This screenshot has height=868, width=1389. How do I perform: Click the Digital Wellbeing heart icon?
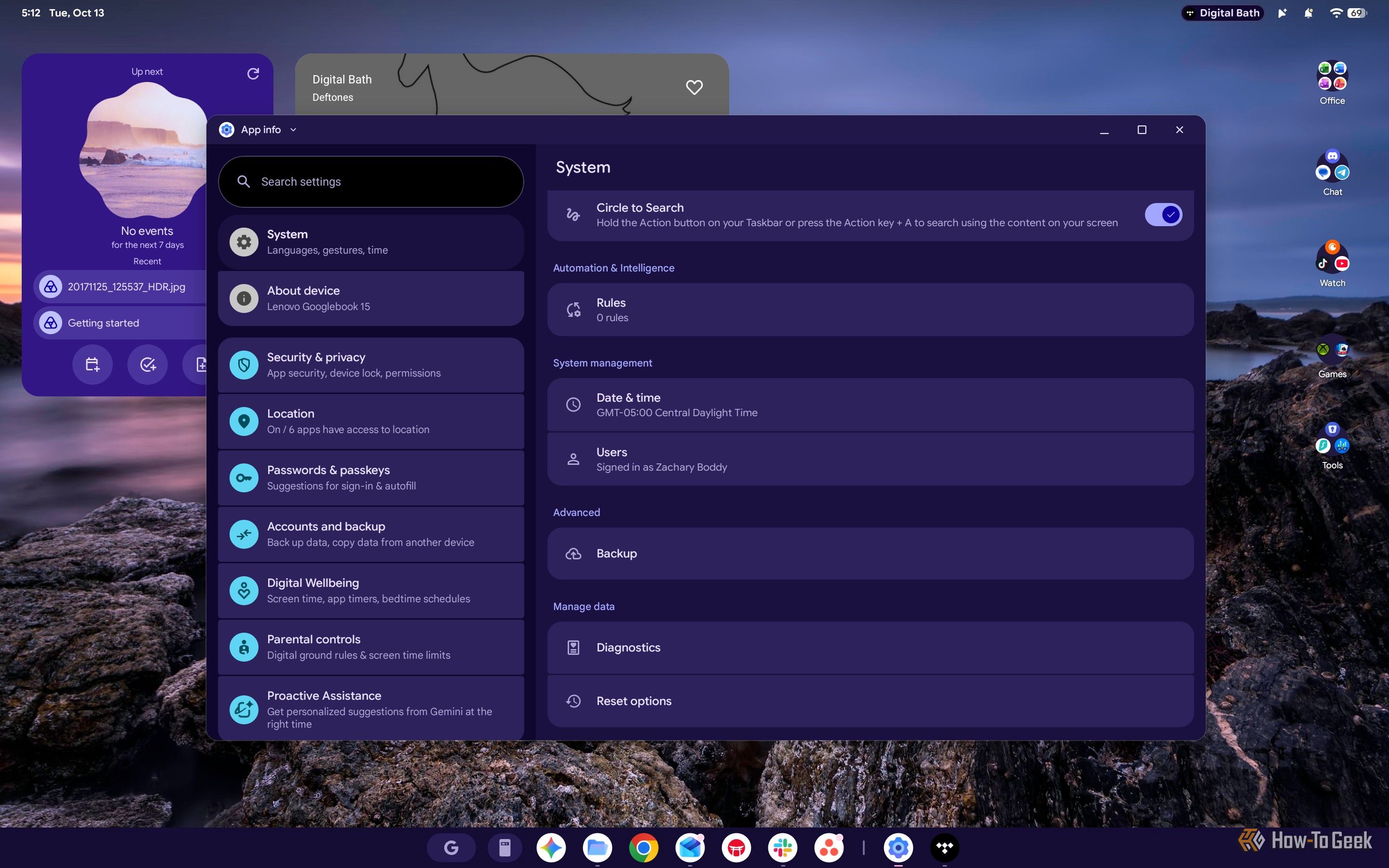(244, 590)
